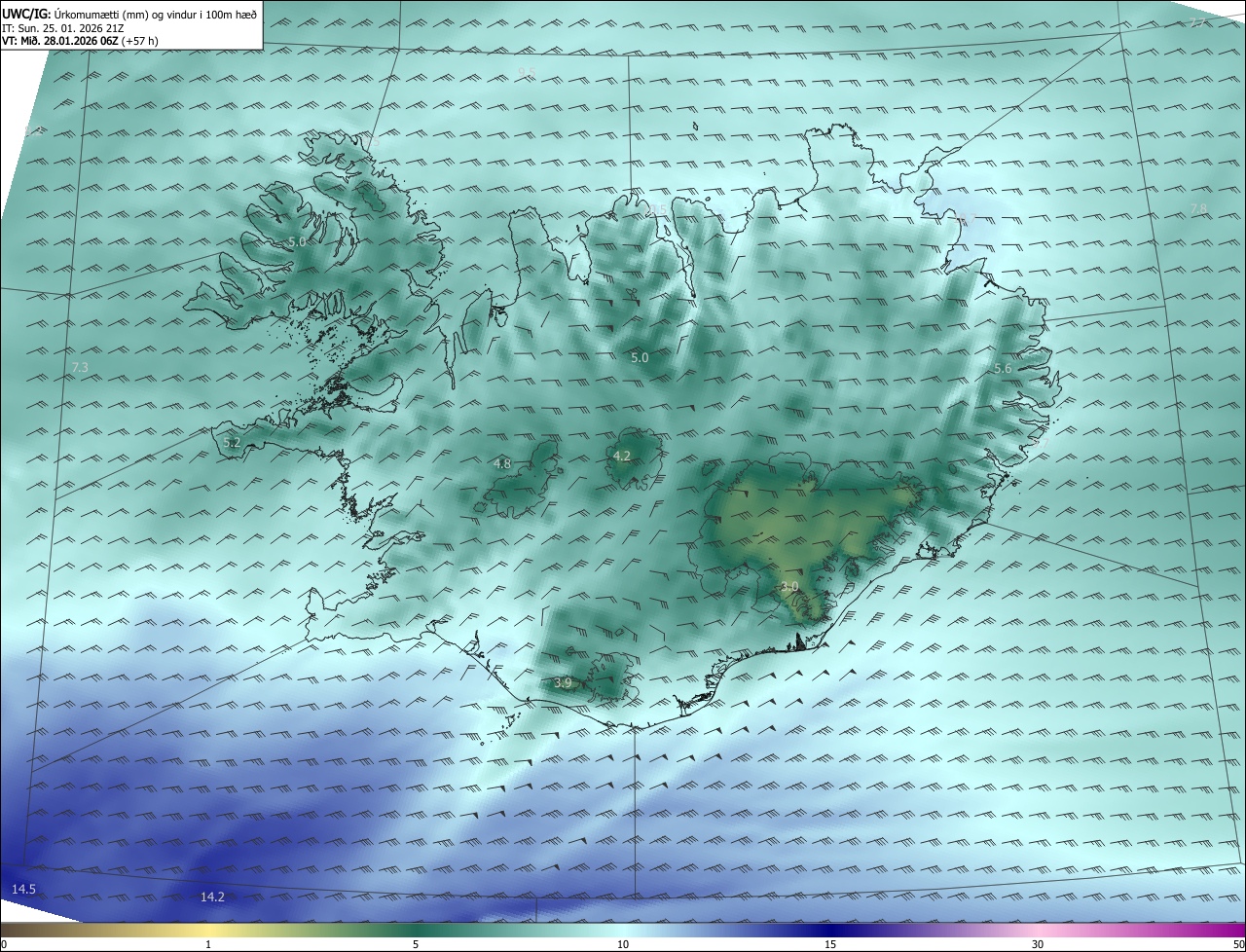Click the 3.0 value on Vatnajökull glacier
Viewport: 1246px width, 952px height.
click(x=789, y=586)
